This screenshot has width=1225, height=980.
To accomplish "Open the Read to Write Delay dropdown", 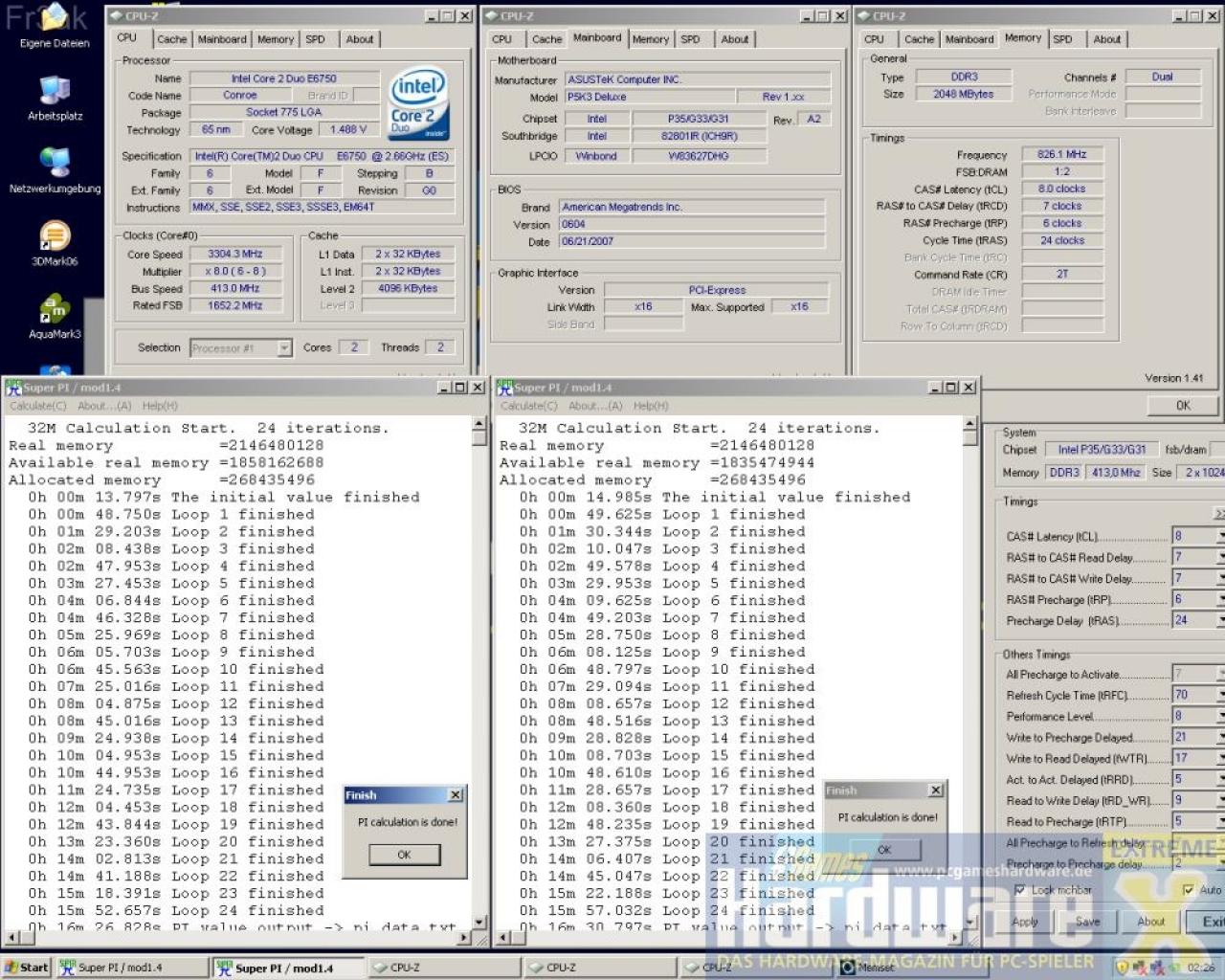I will coord(1221,800).
